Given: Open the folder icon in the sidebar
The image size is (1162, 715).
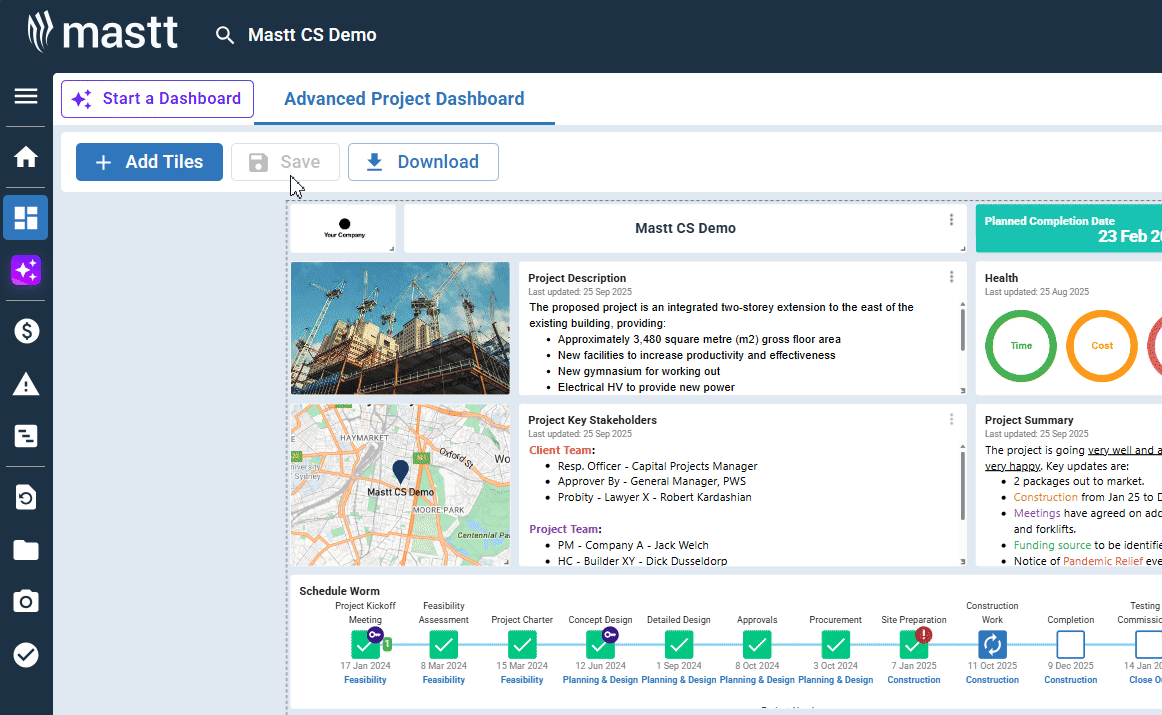Looking at the screenshot, I should (25, 549).
